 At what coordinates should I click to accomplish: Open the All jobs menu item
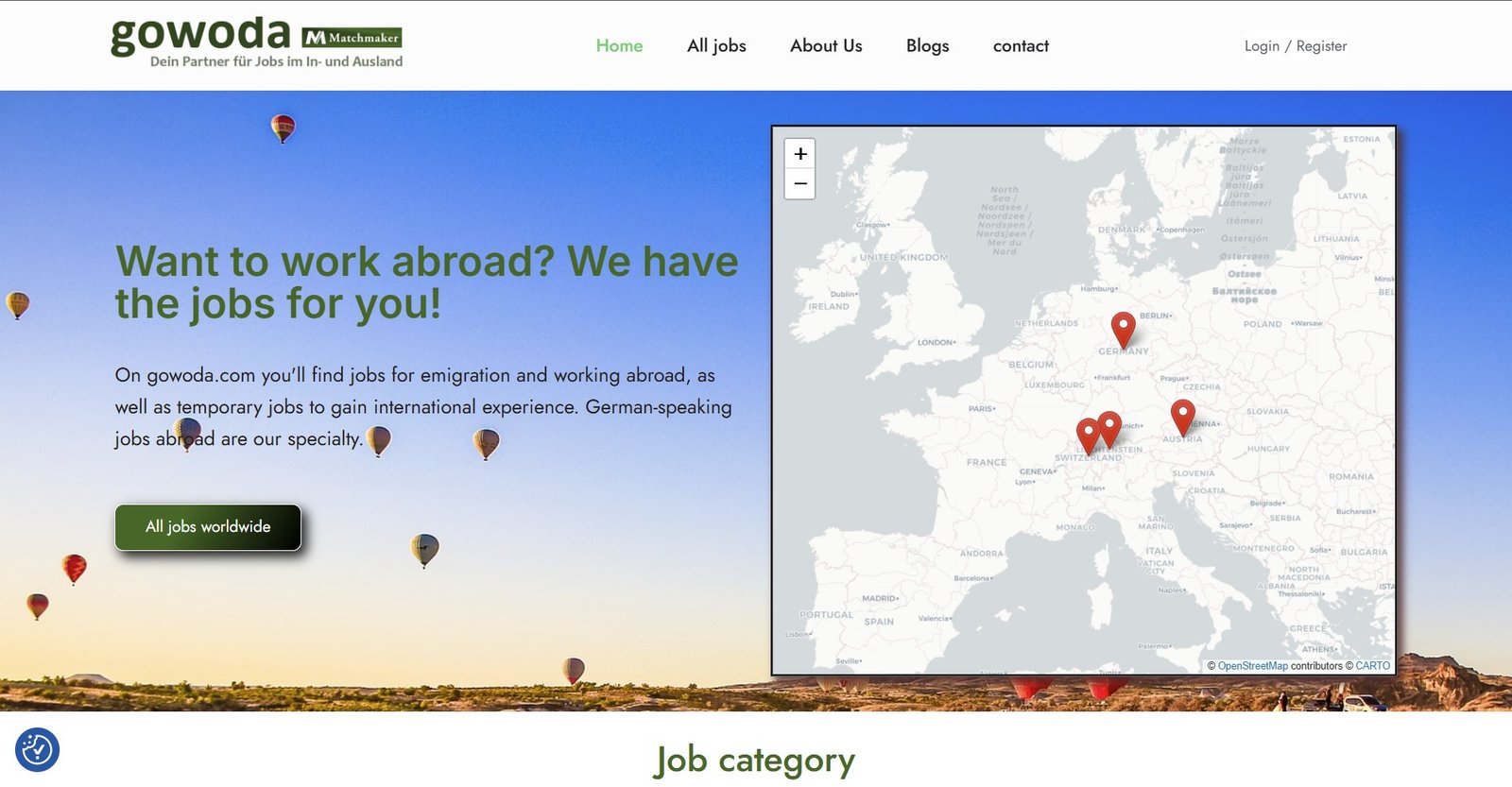[x=716, y=45]
